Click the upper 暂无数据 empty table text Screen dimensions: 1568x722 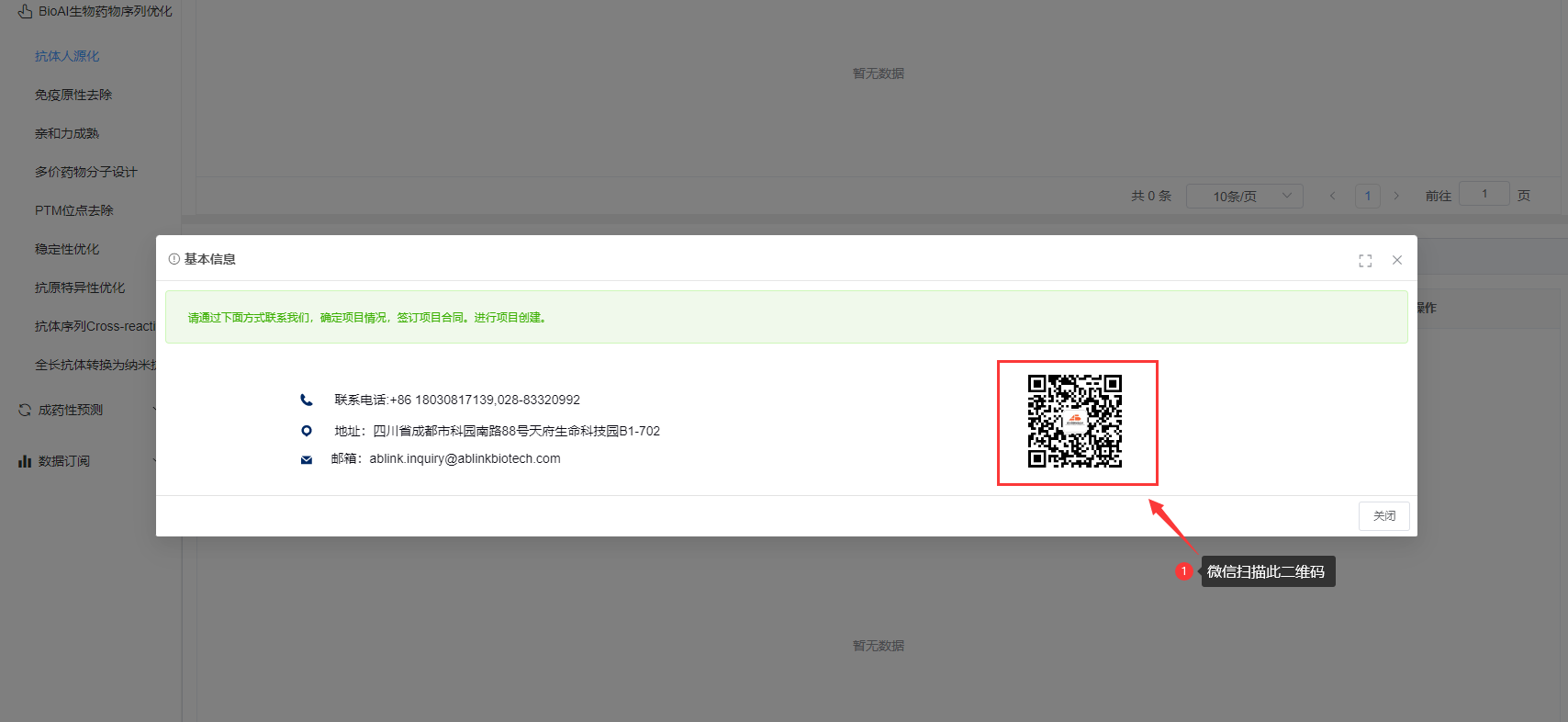[879, 73]
